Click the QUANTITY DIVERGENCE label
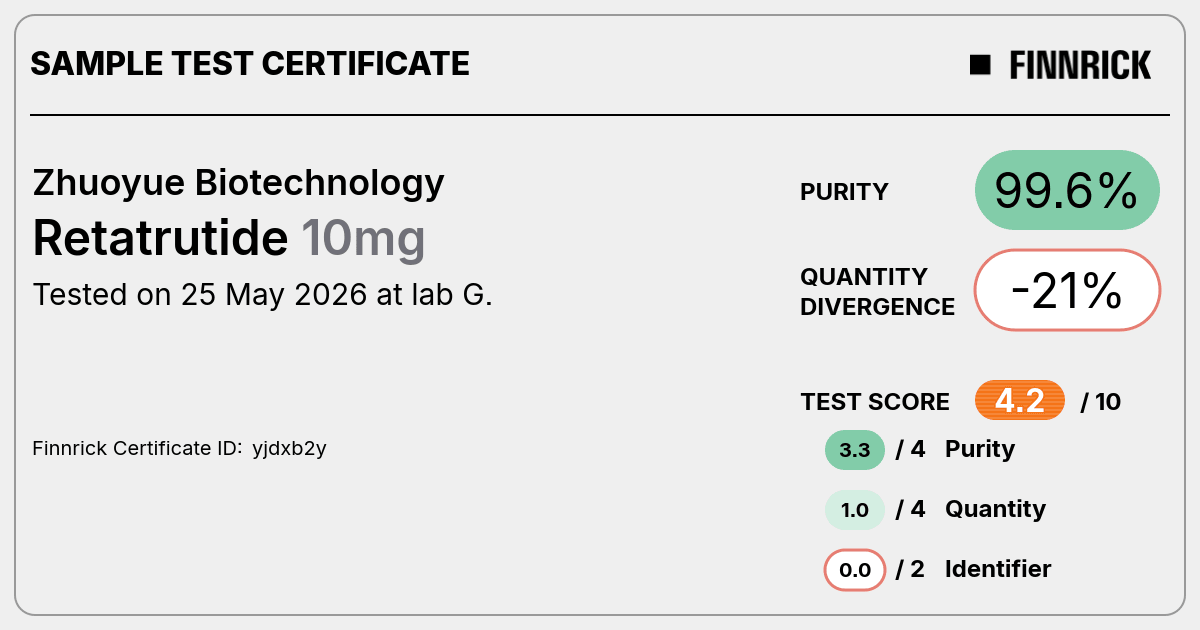Screen dimensions: 1200x630 point(877,291)
